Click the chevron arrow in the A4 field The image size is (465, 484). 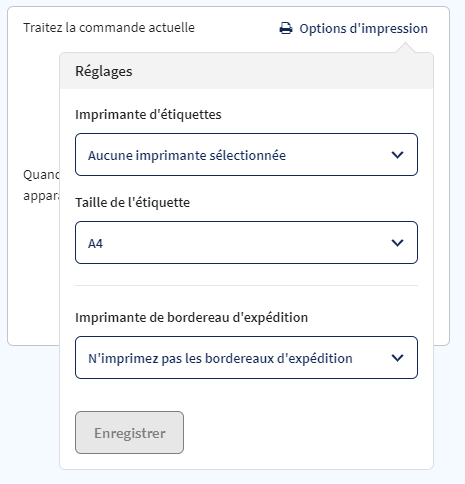pos(397,243)
